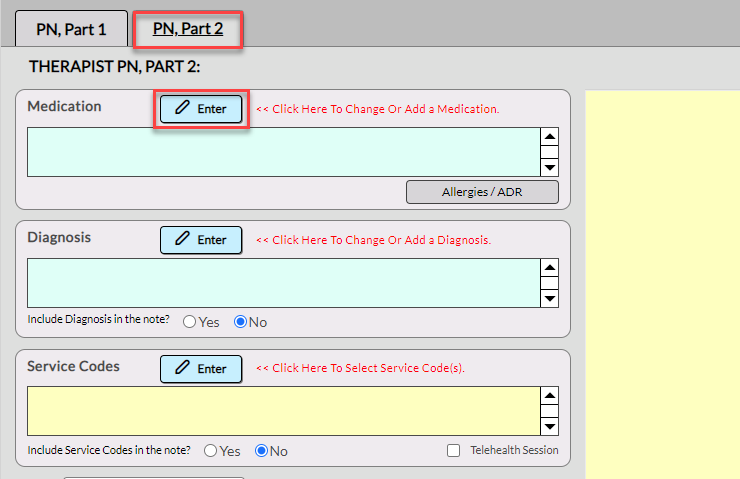
Task: Click the pencil icon in Diagnosis Enter button
Action: 182,240
